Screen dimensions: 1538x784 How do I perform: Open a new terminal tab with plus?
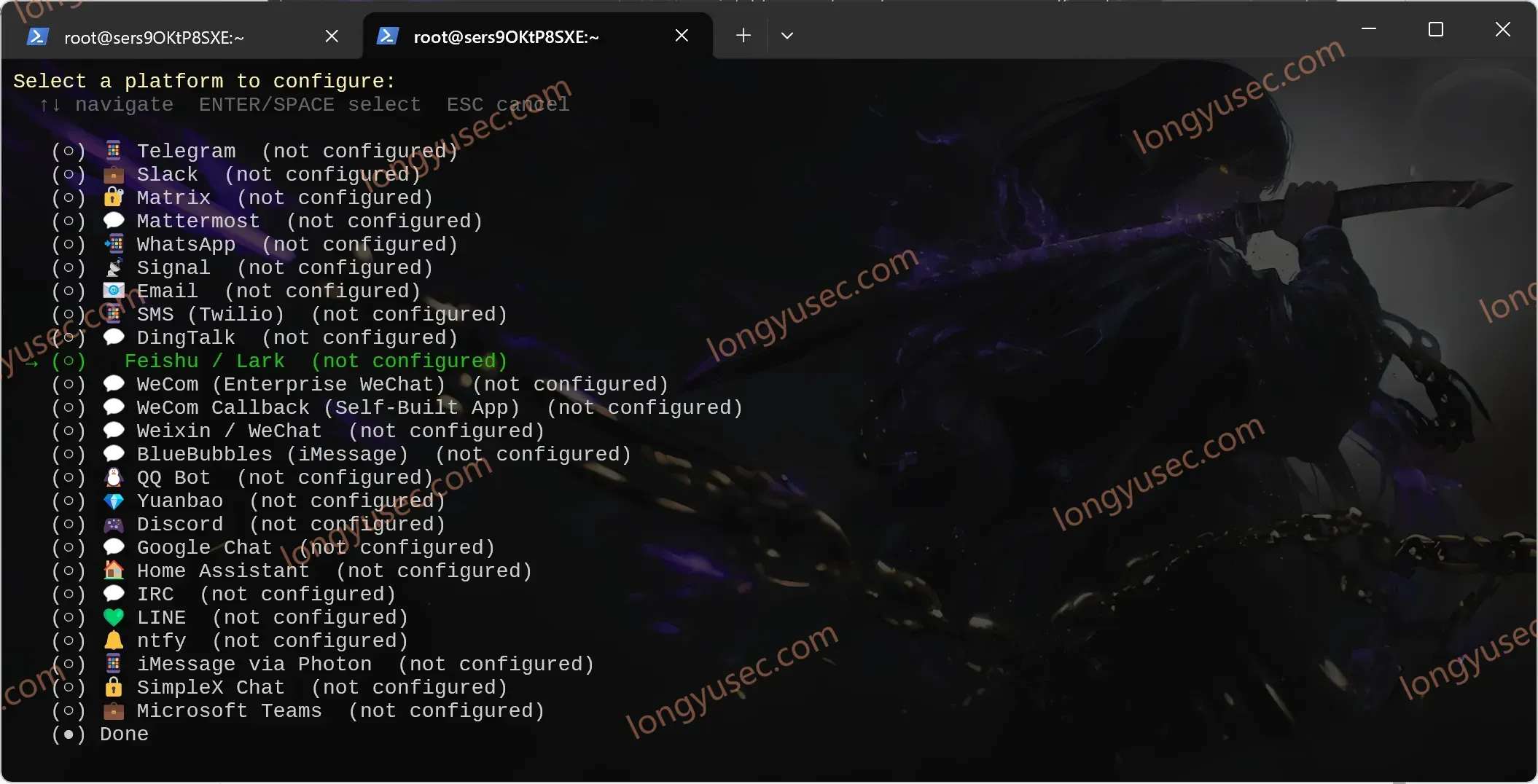[743, 35]
